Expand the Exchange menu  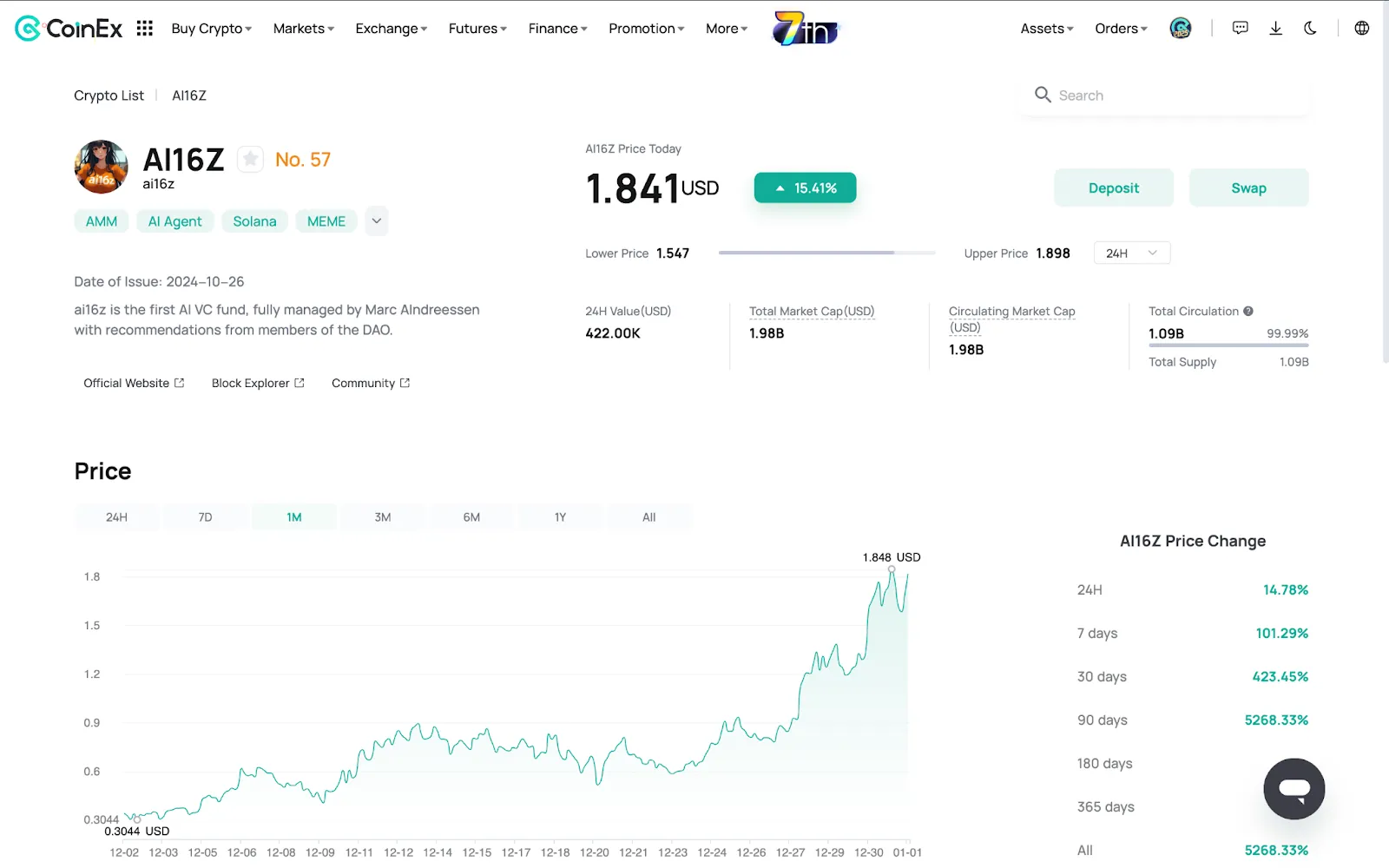pyautogui.click(x=392, y=29)
